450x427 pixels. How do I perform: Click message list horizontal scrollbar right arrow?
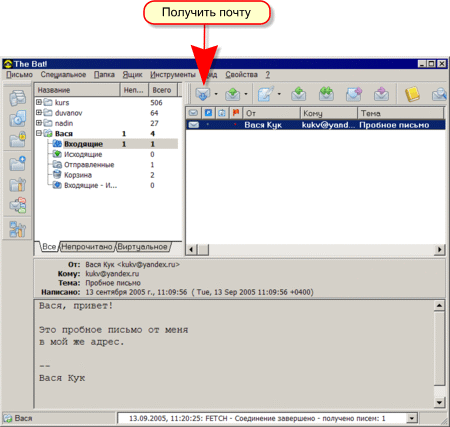click(x=440, y=249)
